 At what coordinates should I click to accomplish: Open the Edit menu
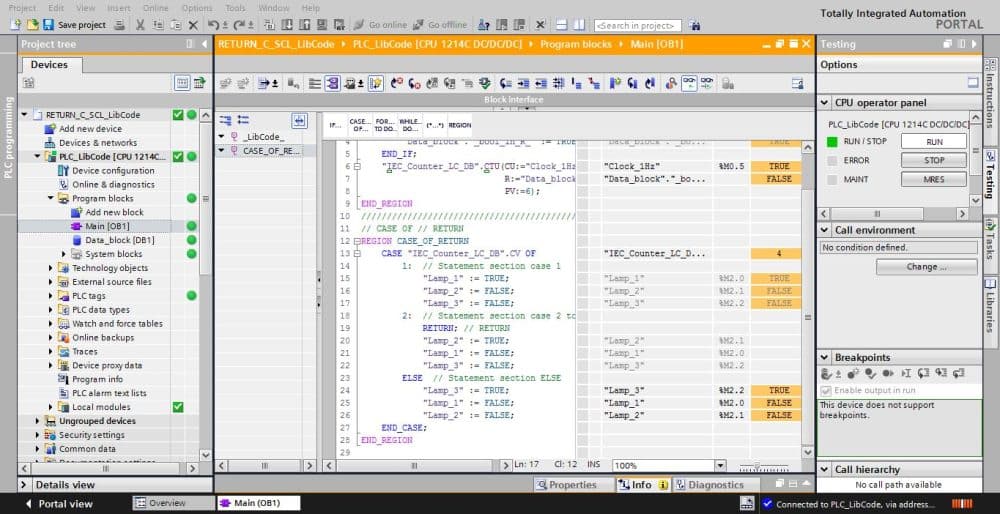click(x=56, y=8)
